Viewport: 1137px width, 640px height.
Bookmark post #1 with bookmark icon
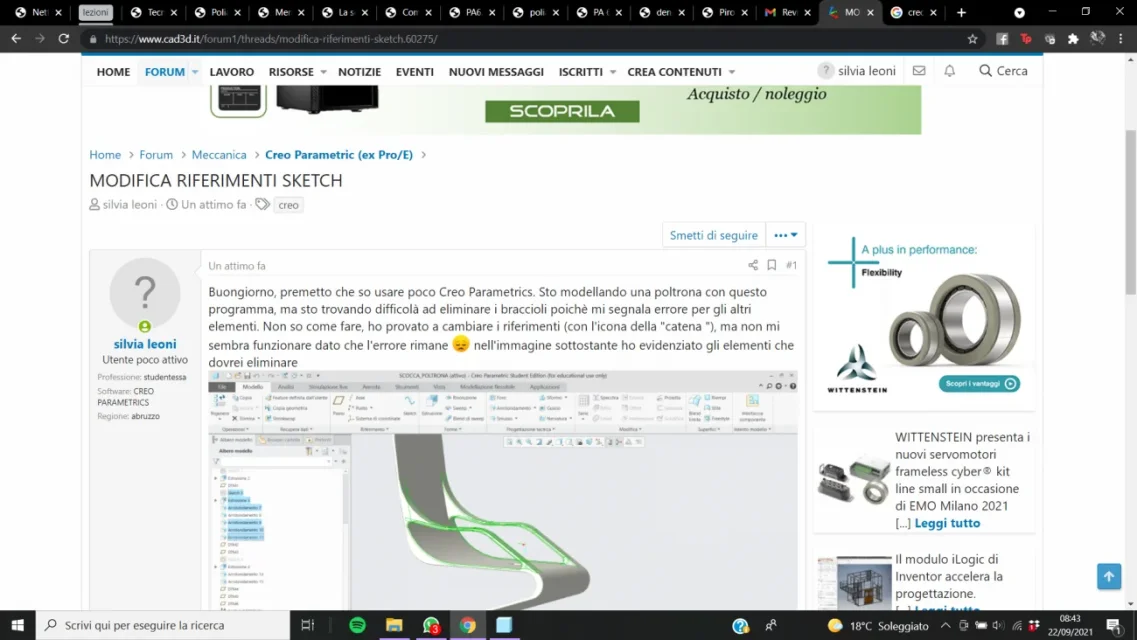tap(772, 265)
